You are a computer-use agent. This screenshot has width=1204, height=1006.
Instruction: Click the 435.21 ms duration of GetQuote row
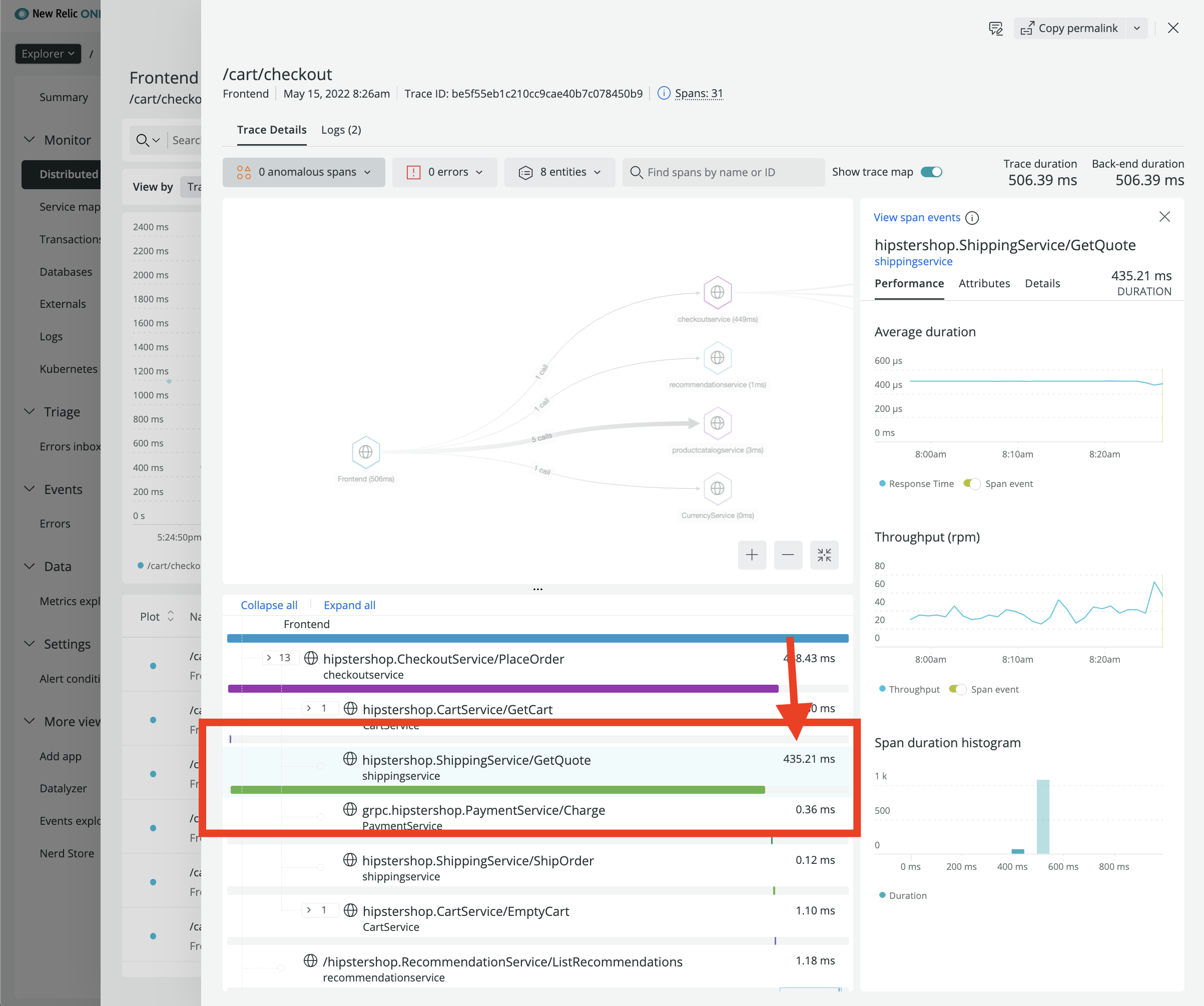click(808, 758)
